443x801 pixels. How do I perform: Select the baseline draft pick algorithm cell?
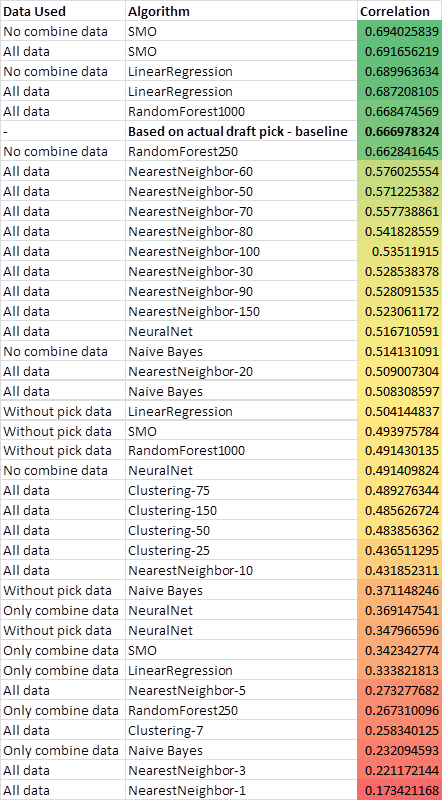(x=241, y=131)
